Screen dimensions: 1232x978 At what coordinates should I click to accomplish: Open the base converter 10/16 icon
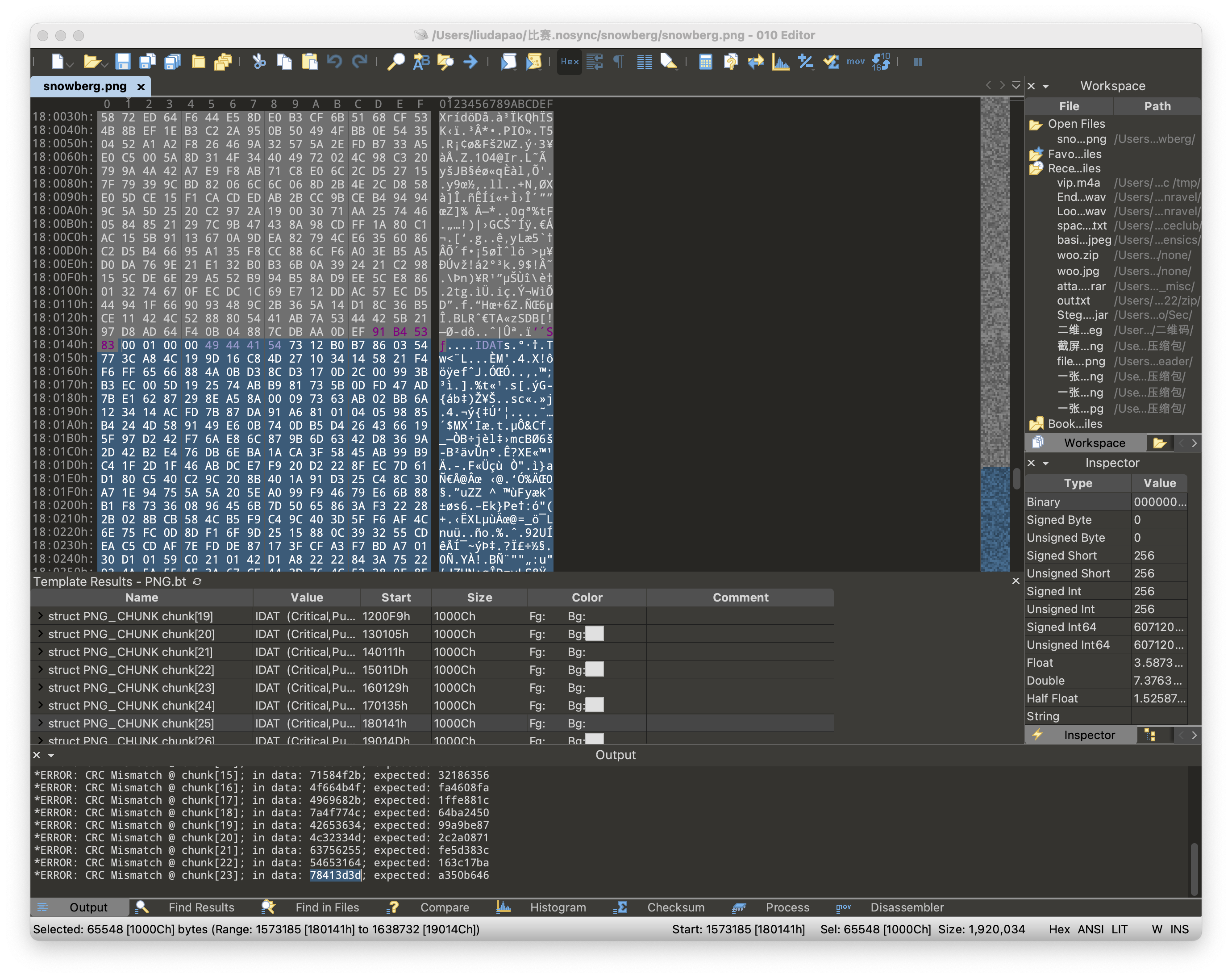[x=881, y=61]
